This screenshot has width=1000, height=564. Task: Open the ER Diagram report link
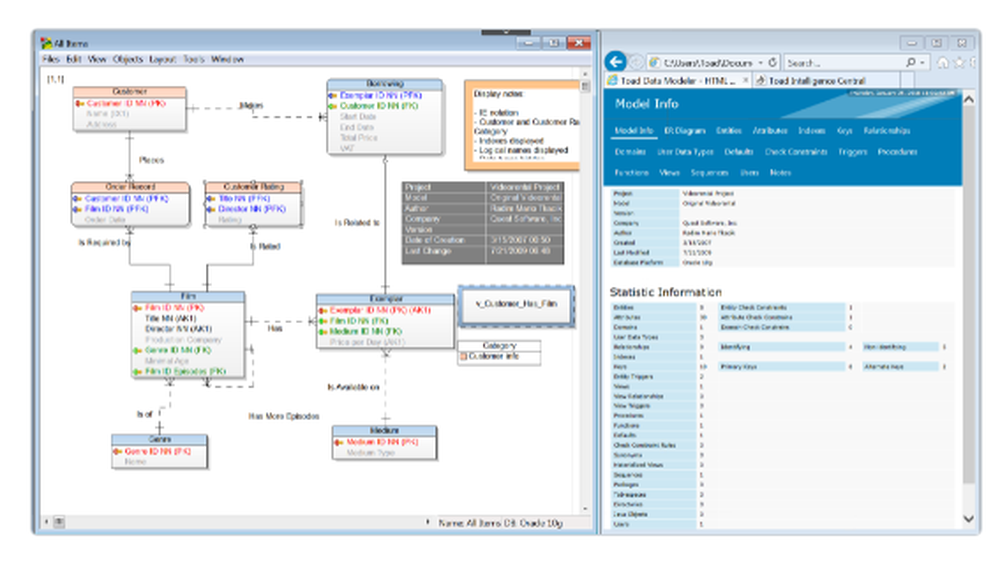point(685,131)
